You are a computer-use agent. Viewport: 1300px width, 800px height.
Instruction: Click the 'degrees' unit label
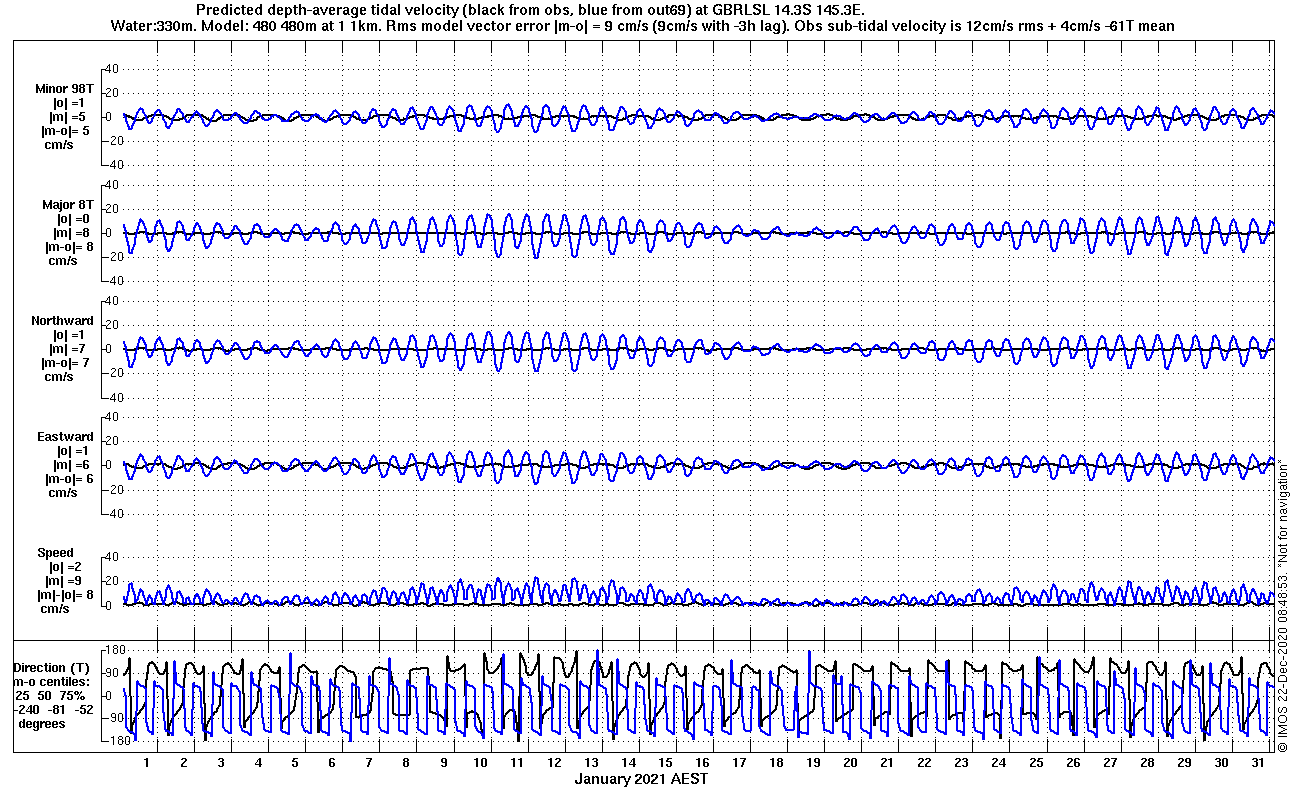pos(42,724)
